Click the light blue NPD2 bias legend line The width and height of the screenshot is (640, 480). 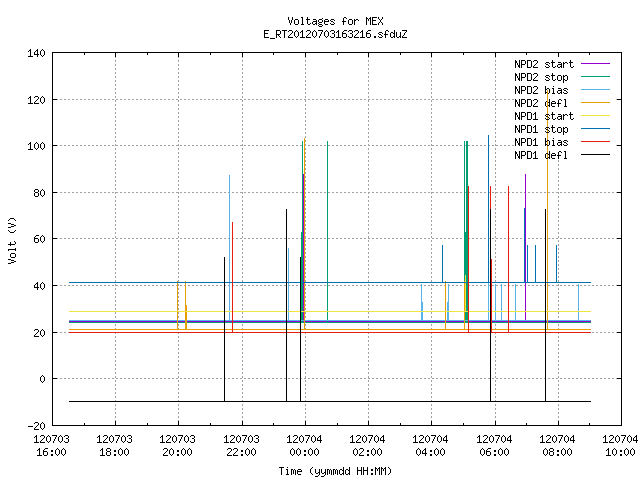[x=596, y=90]
